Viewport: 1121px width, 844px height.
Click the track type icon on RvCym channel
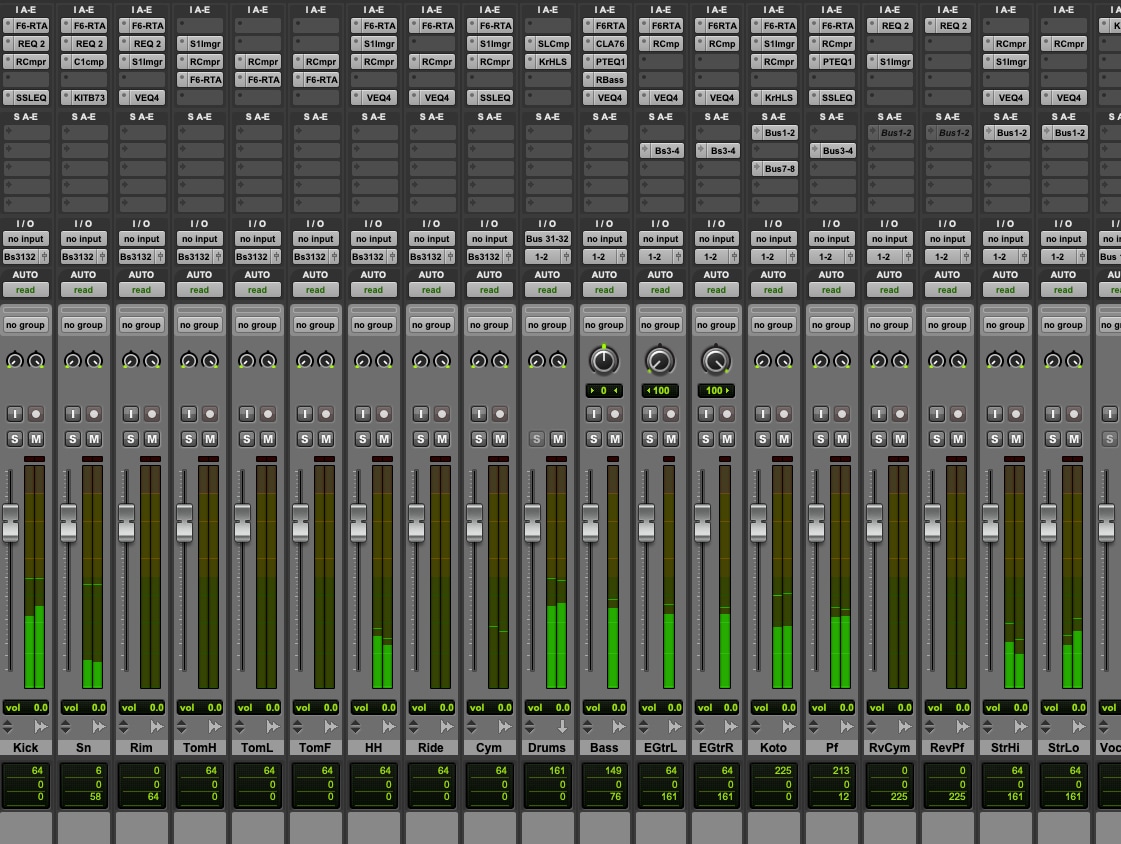point(905,727)
